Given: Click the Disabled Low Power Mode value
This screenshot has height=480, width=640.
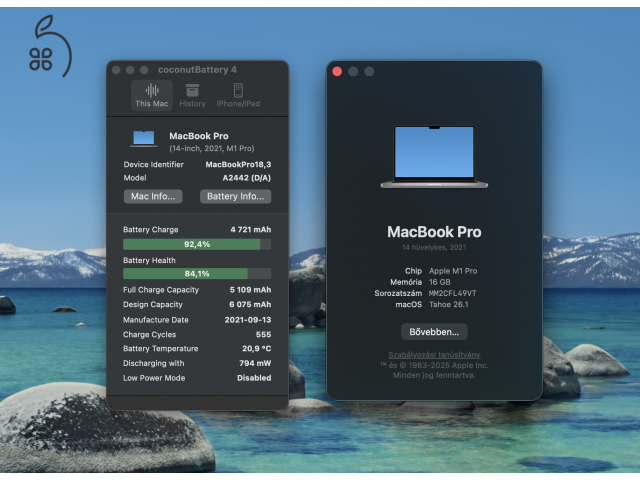Looking at the screenshot, I should click(x=254, y=378).
